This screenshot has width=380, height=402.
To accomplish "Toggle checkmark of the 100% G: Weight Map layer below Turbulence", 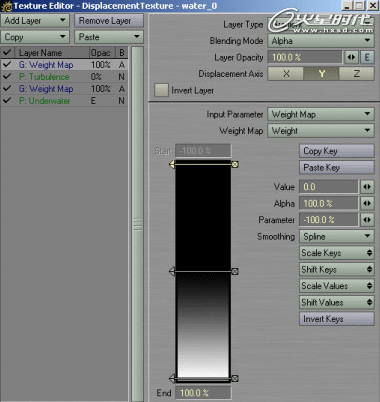I will (x=7, y=88).
